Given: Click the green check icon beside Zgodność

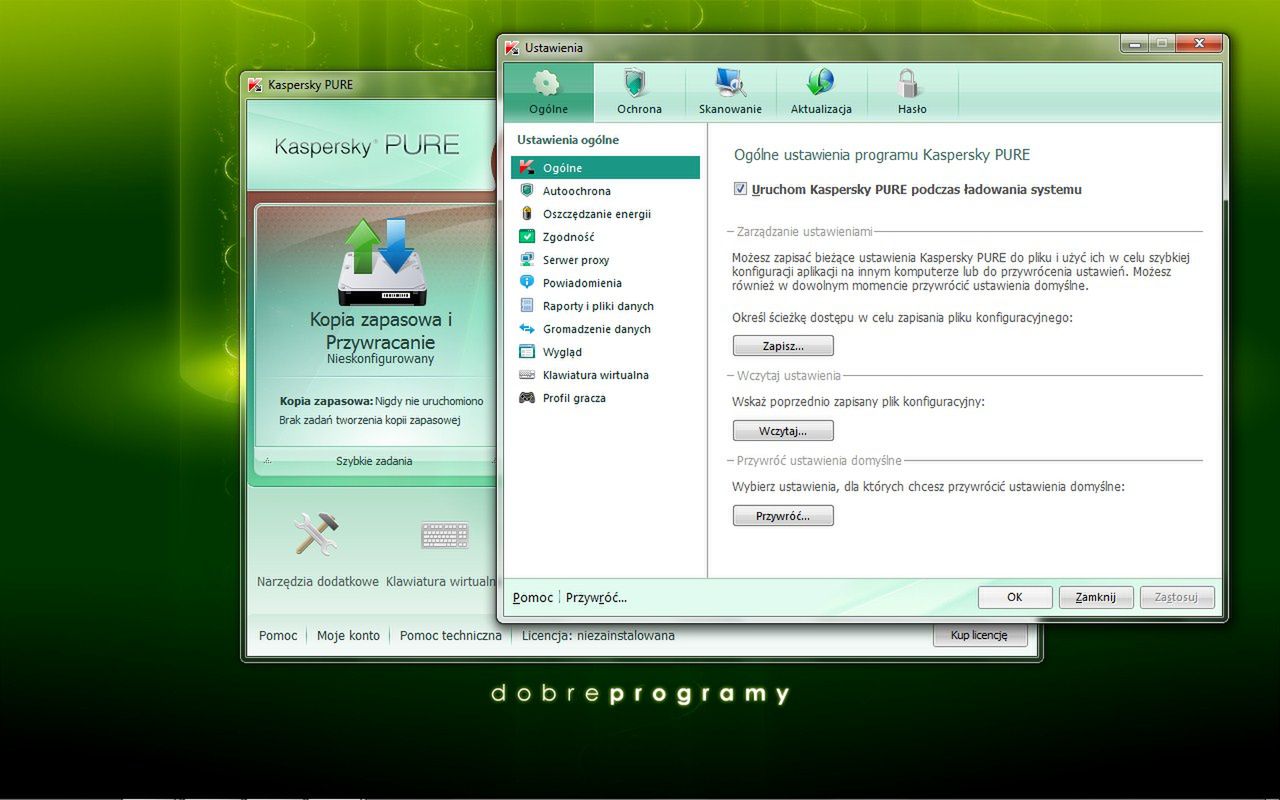Looking at the screenshot, I should click(527, 237).
